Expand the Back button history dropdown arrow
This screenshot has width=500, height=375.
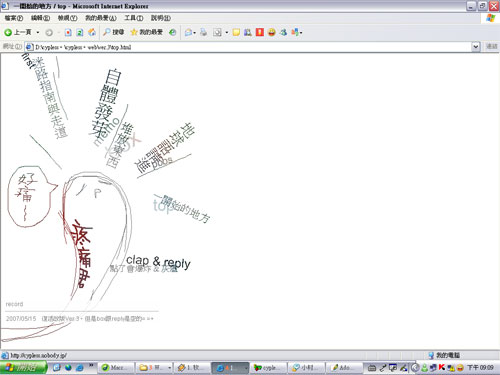tap(38, 32)
